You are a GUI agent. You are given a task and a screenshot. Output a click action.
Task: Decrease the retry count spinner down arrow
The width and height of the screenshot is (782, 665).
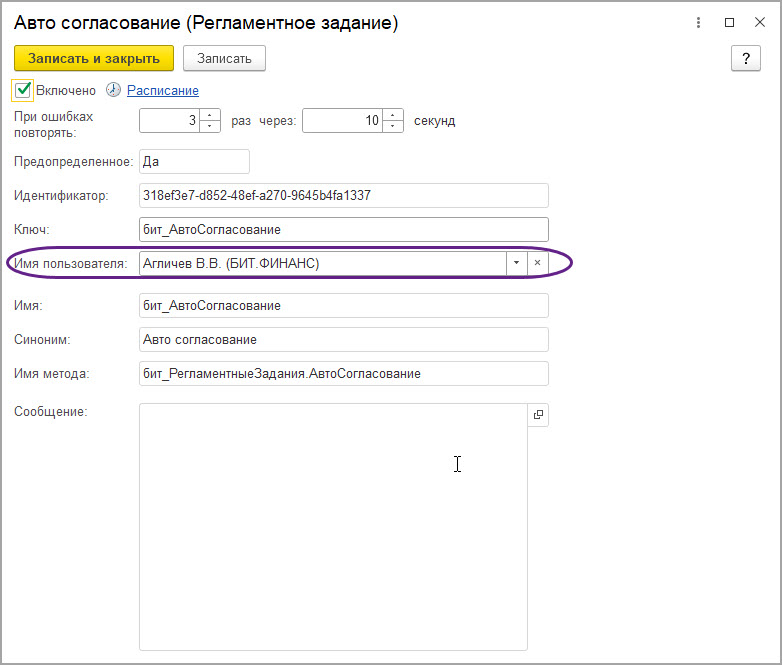210,126
